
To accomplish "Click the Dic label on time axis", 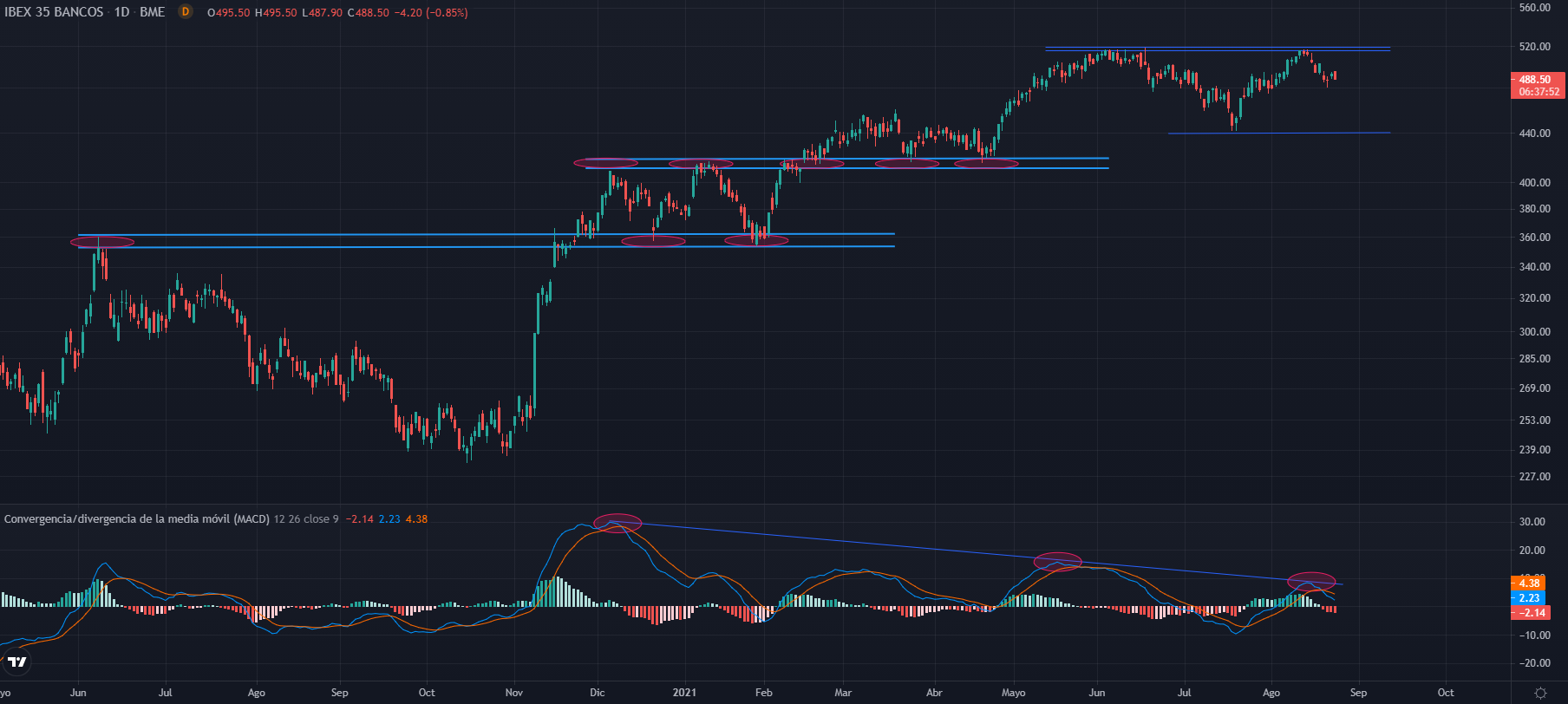I will (x=598, y=693).
